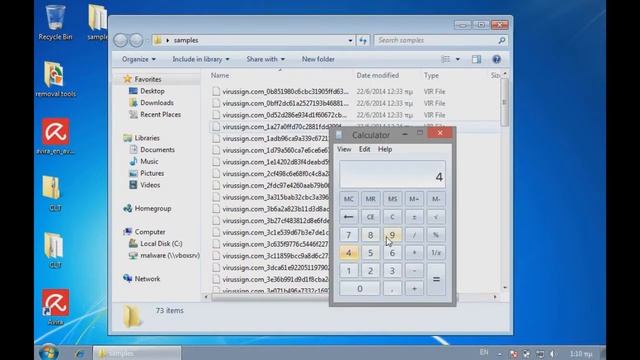Open the Organize dropdown menu
Viewport: 640px width, 360px height.
coord(139,59)
